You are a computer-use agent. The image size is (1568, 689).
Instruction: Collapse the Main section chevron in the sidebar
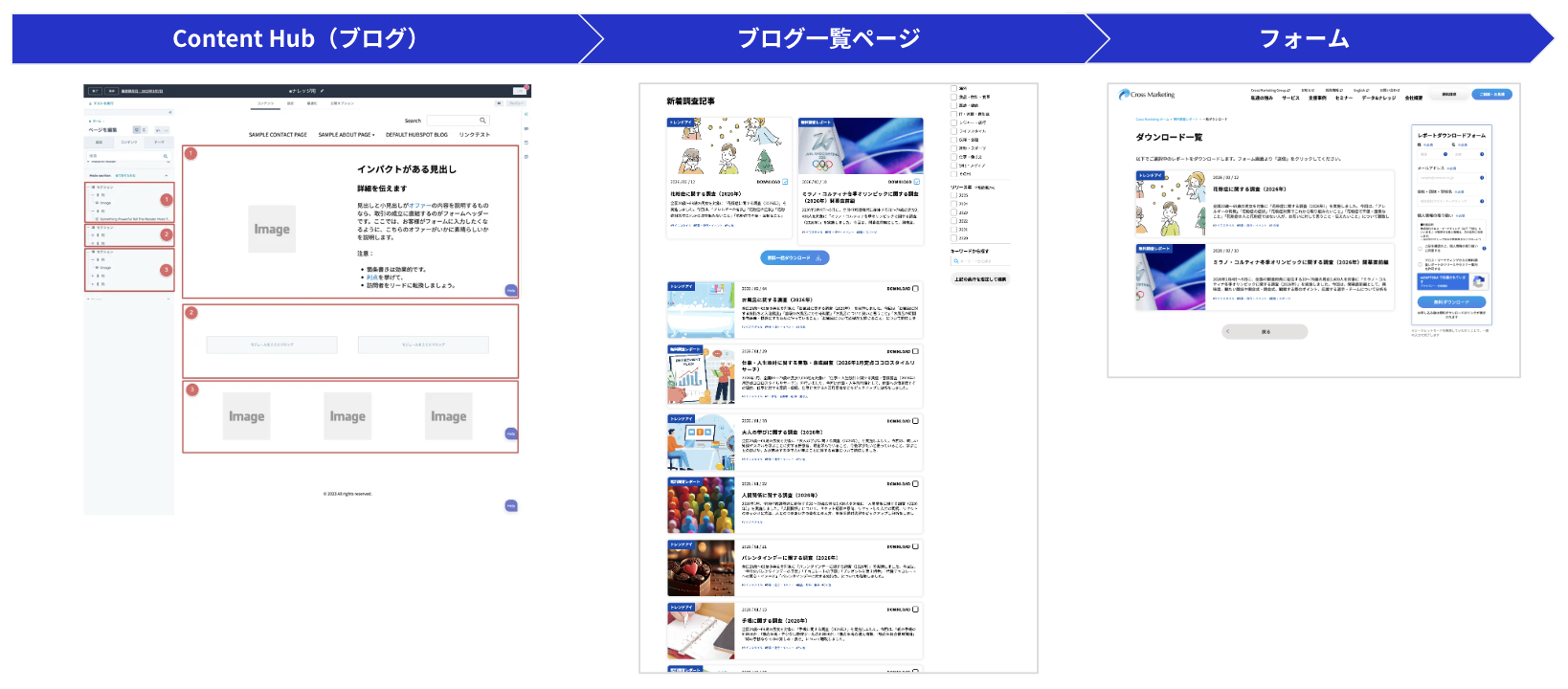(x=167, y=176)
